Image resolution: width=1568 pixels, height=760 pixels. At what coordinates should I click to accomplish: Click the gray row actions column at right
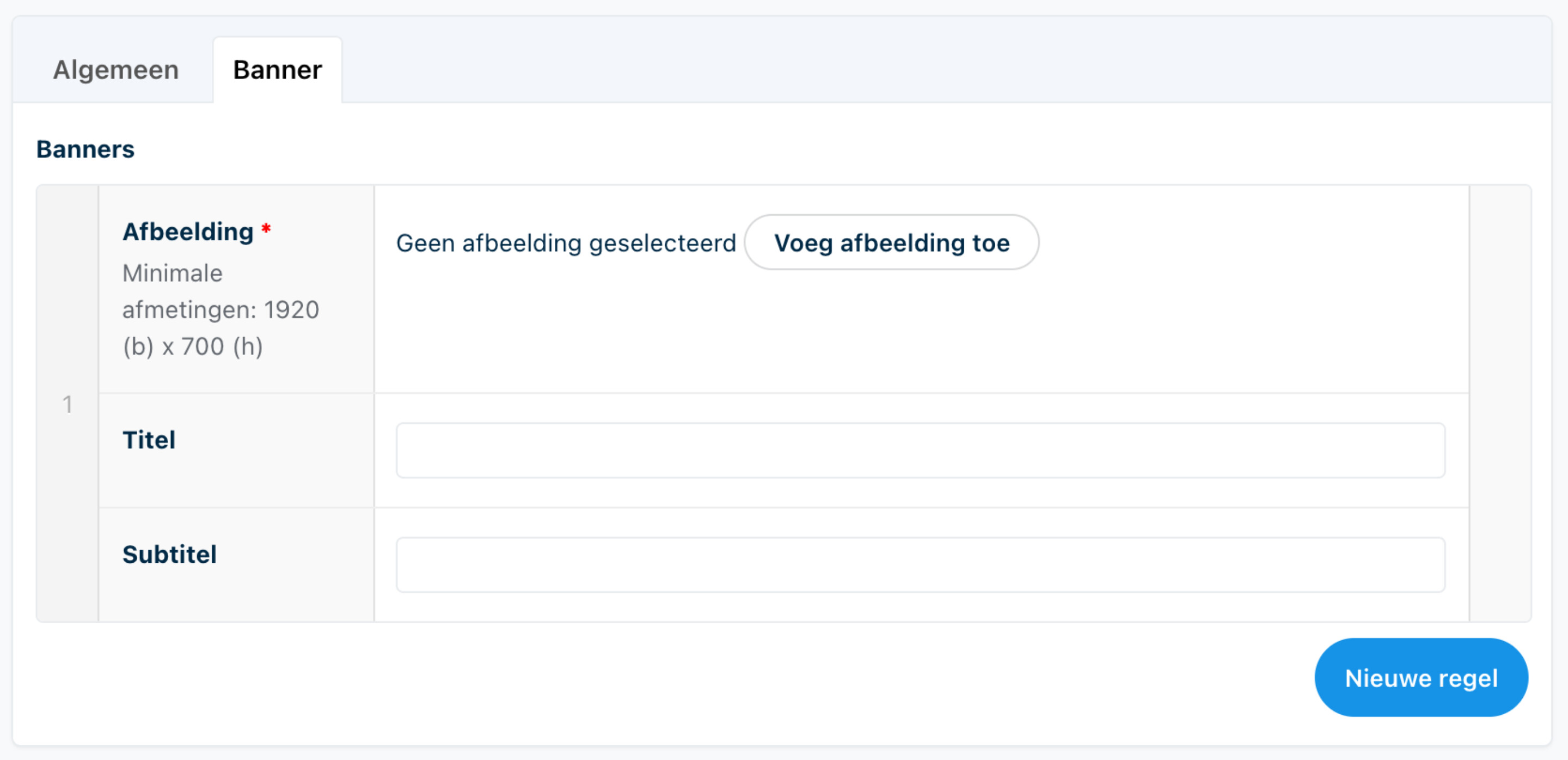(x=1500, y=404)
